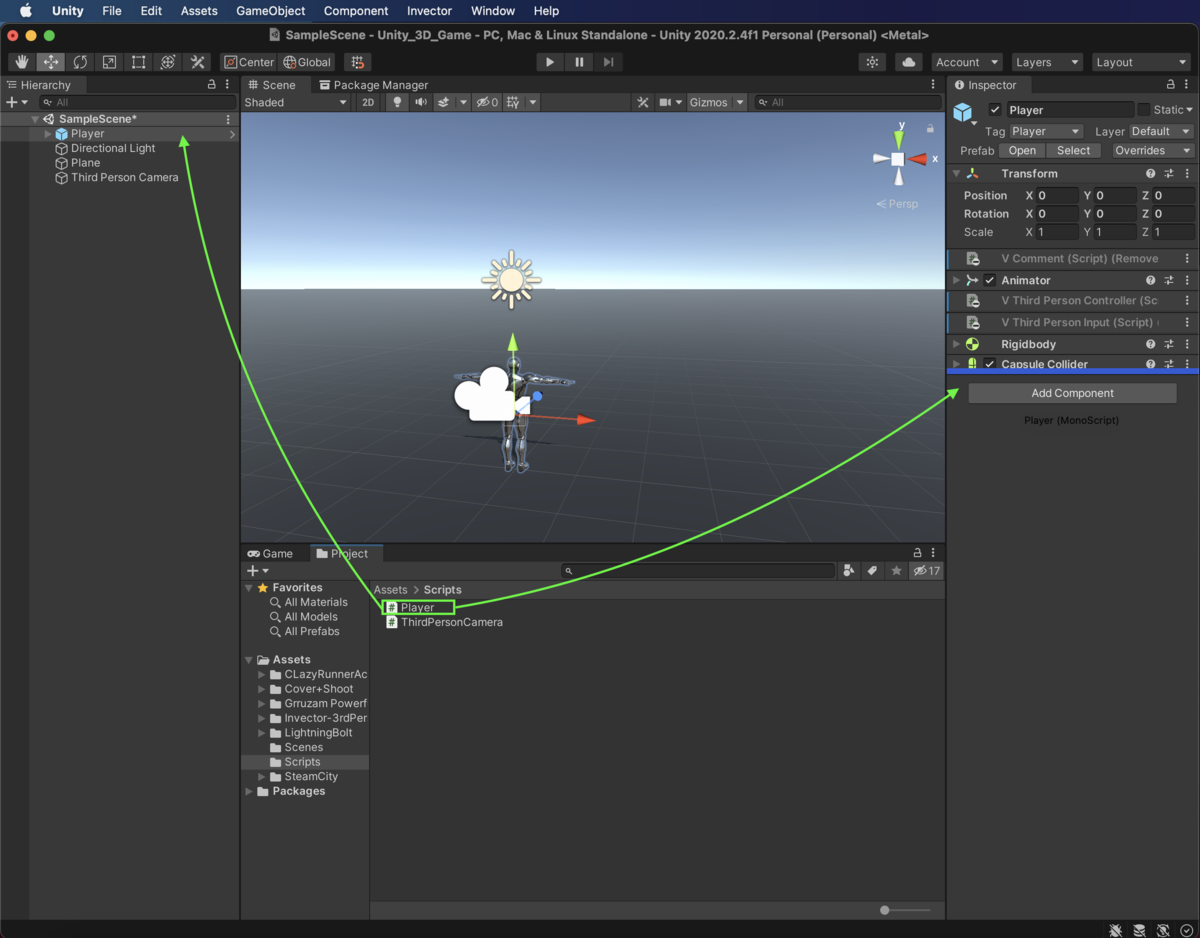The width and height of the screenshot is (1200, 938).
Task: Expand the Packages folder
Action: point(249,791)
